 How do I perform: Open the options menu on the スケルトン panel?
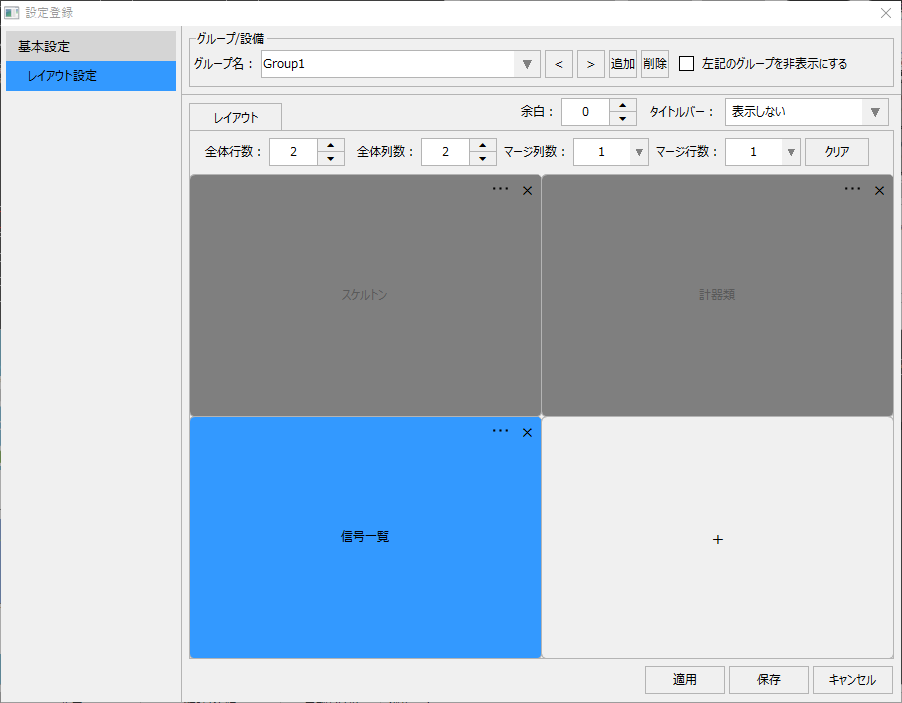[x=500, y=189]
